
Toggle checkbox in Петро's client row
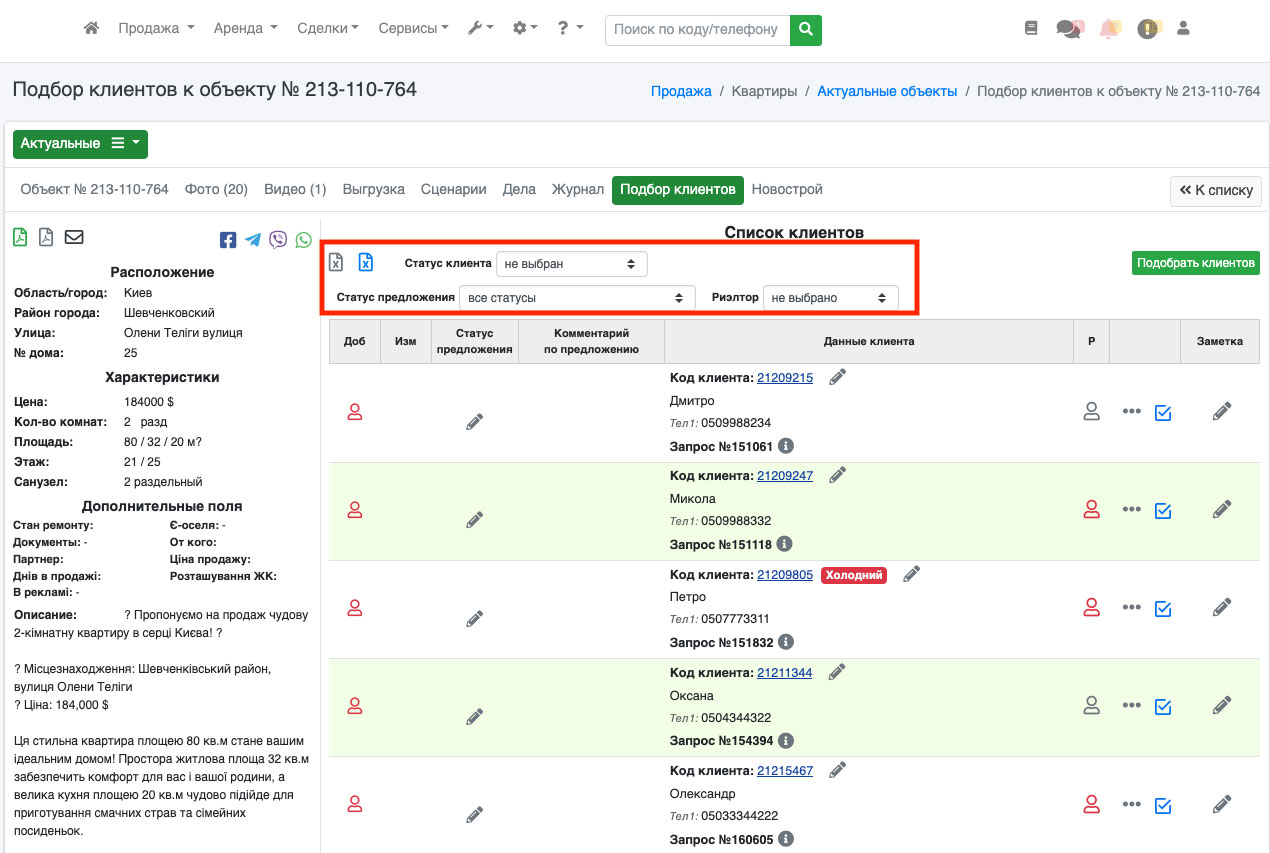(1163, 608)
